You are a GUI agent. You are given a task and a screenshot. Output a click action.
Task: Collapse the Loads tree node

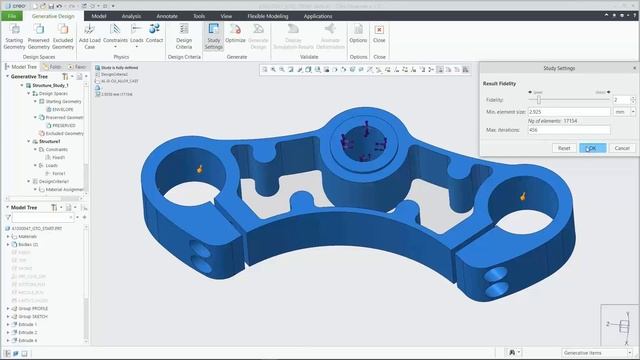pos(35,165)
